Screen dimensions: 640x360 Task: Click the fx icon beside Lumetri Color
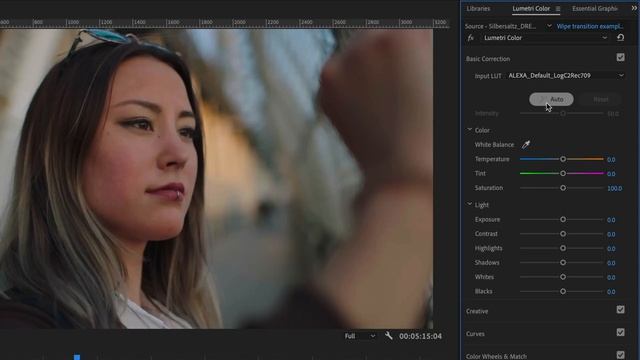point(471,38)
